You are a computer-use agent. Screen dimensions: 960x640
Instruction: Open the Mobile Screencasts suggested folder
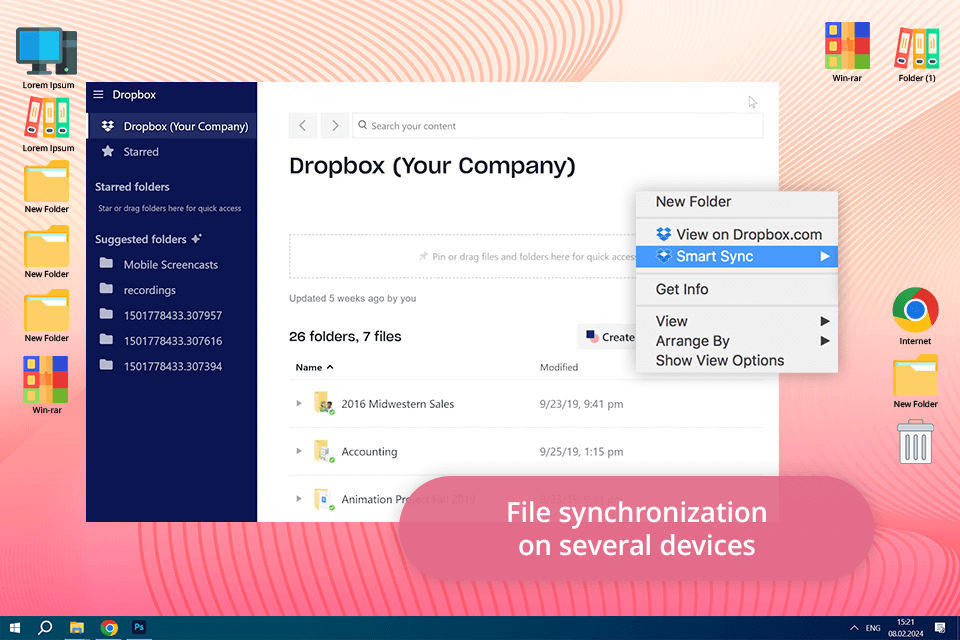pyautogui.click(x=170, y=265)
